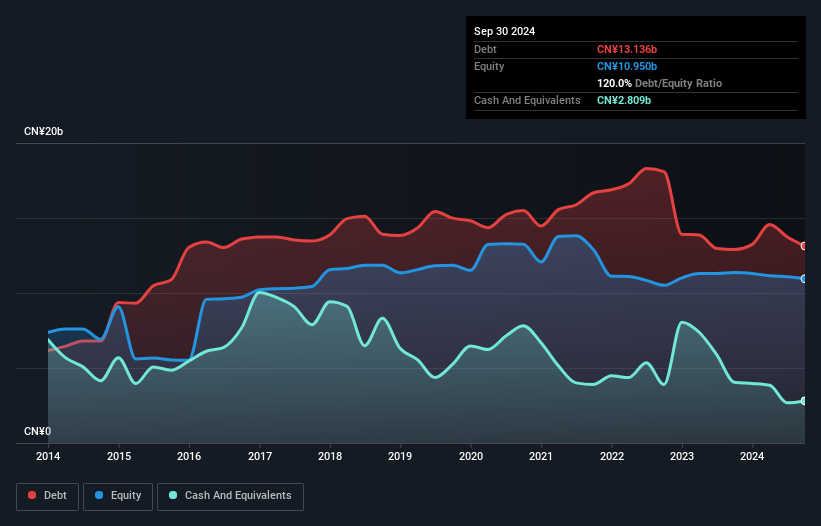Image resolution: width=821 pixels, height=526 pixels.
Task: Toggle the Debt series legend button
Action: (x=48, y=496)
